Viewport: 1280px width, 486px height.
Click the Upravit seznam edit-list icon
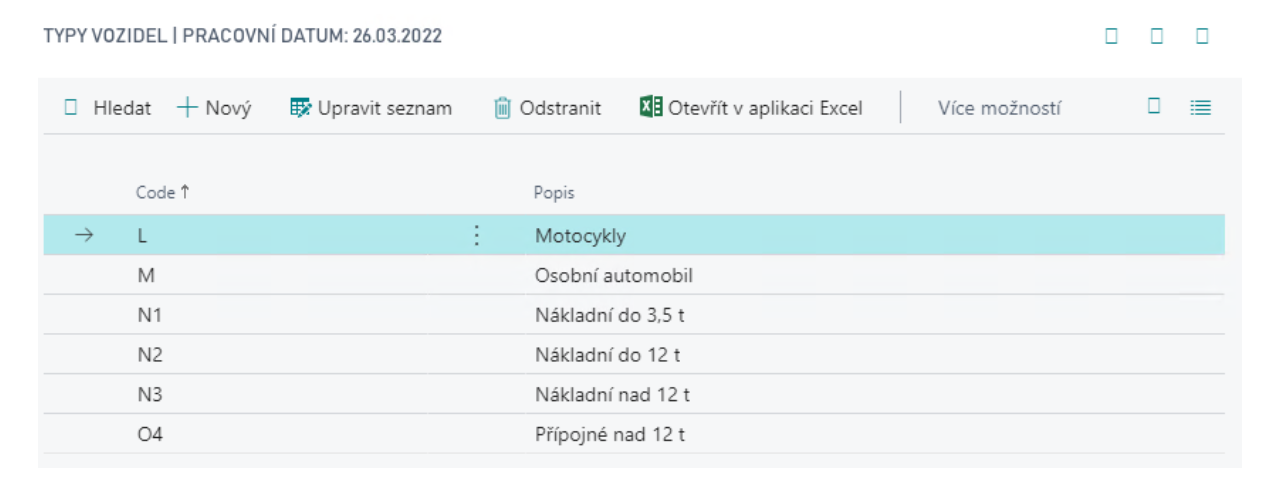point(300,108)
